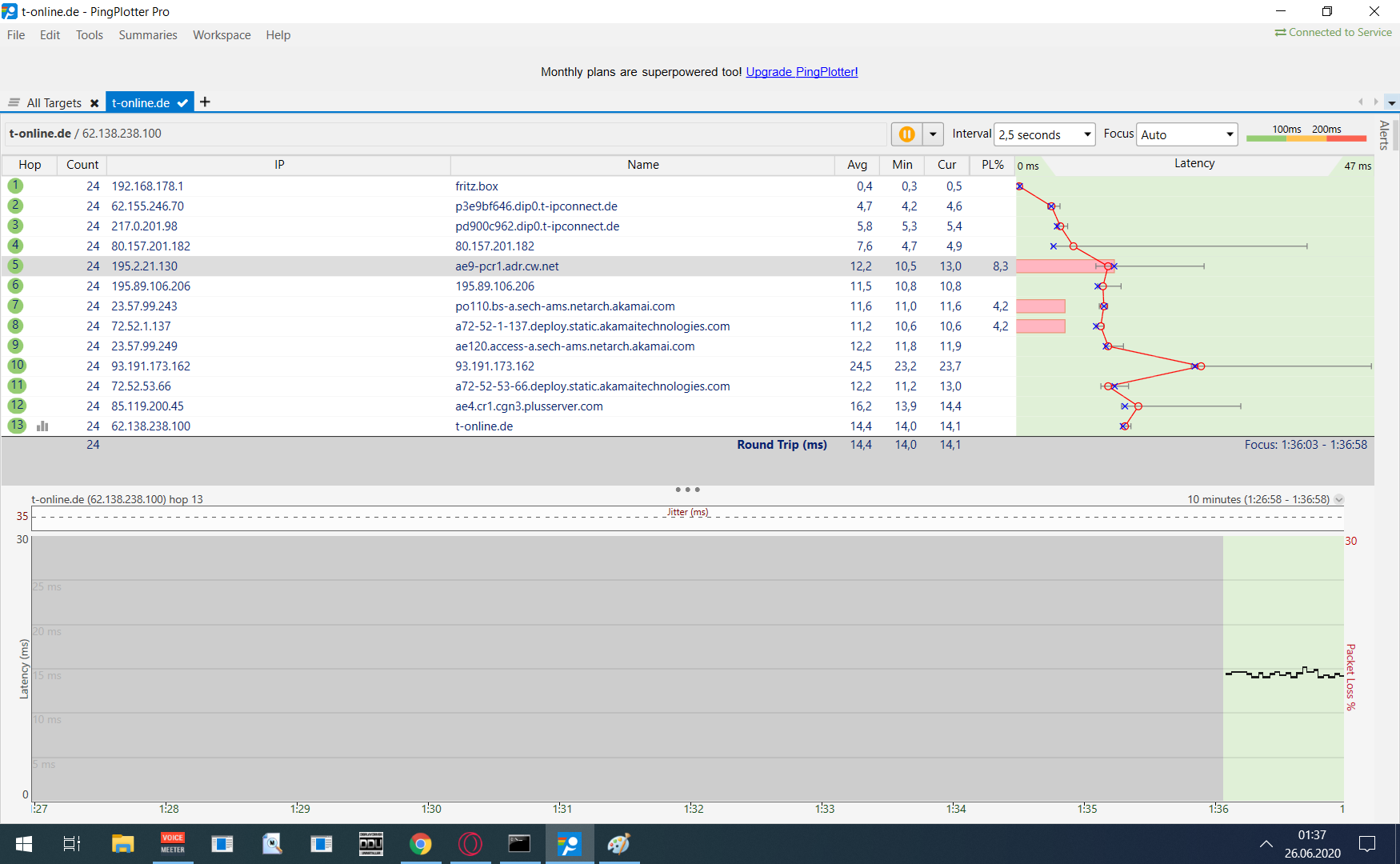Open Opera browser from taskbar
Screen dimensions: 1400x864
[x=470, y=844]
